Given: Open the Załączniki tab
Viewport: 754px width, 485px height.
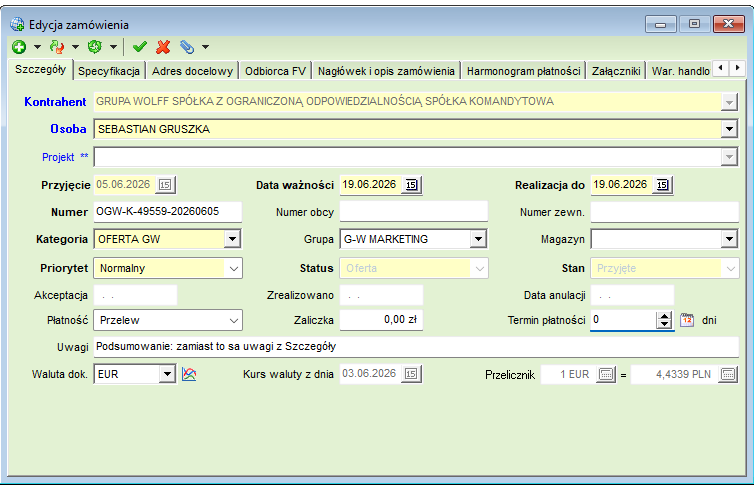Looking at the screenshot, I should point(616,71).
